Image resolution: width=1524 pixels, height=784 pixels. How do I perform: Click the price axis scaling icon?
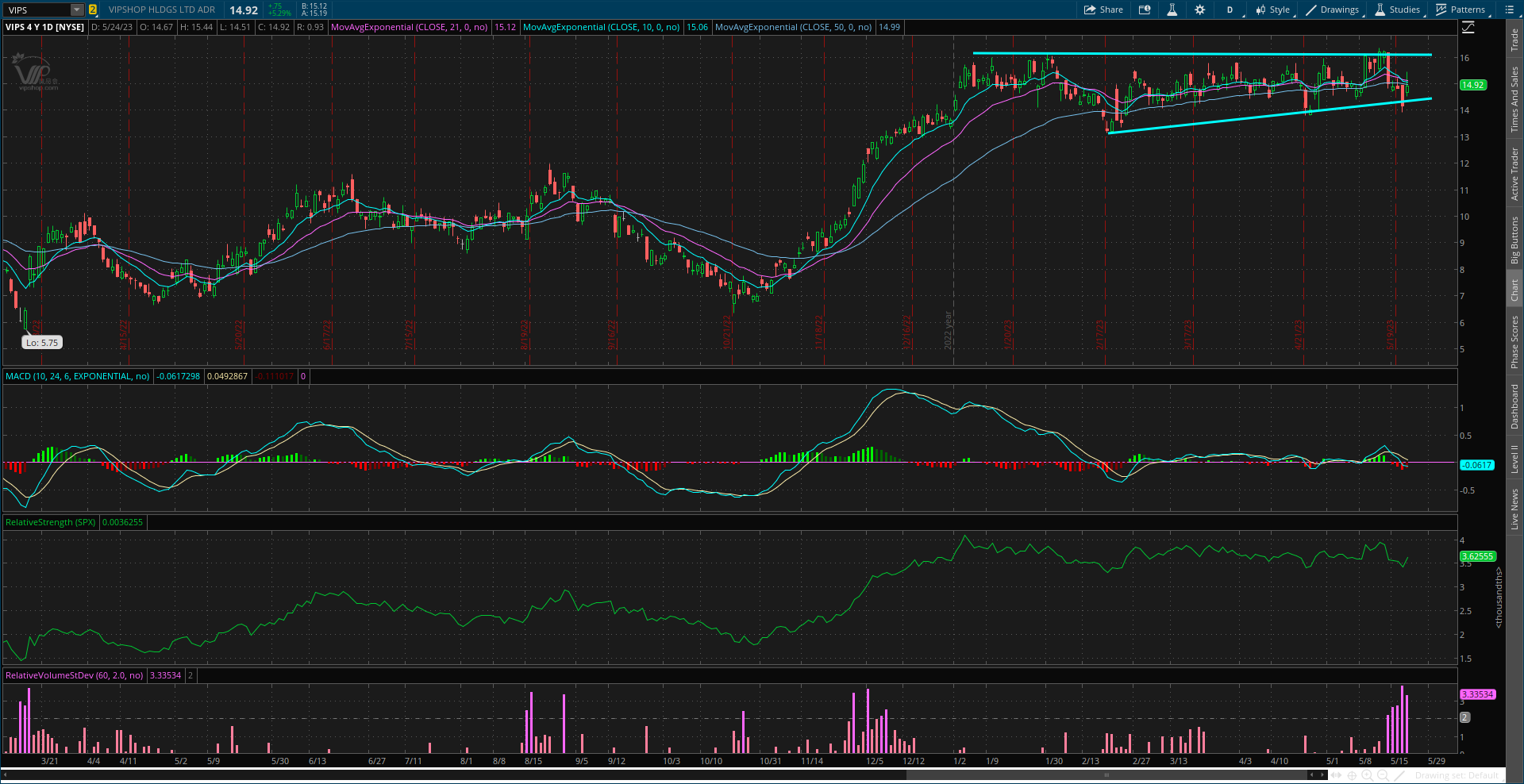point(1468,27)
